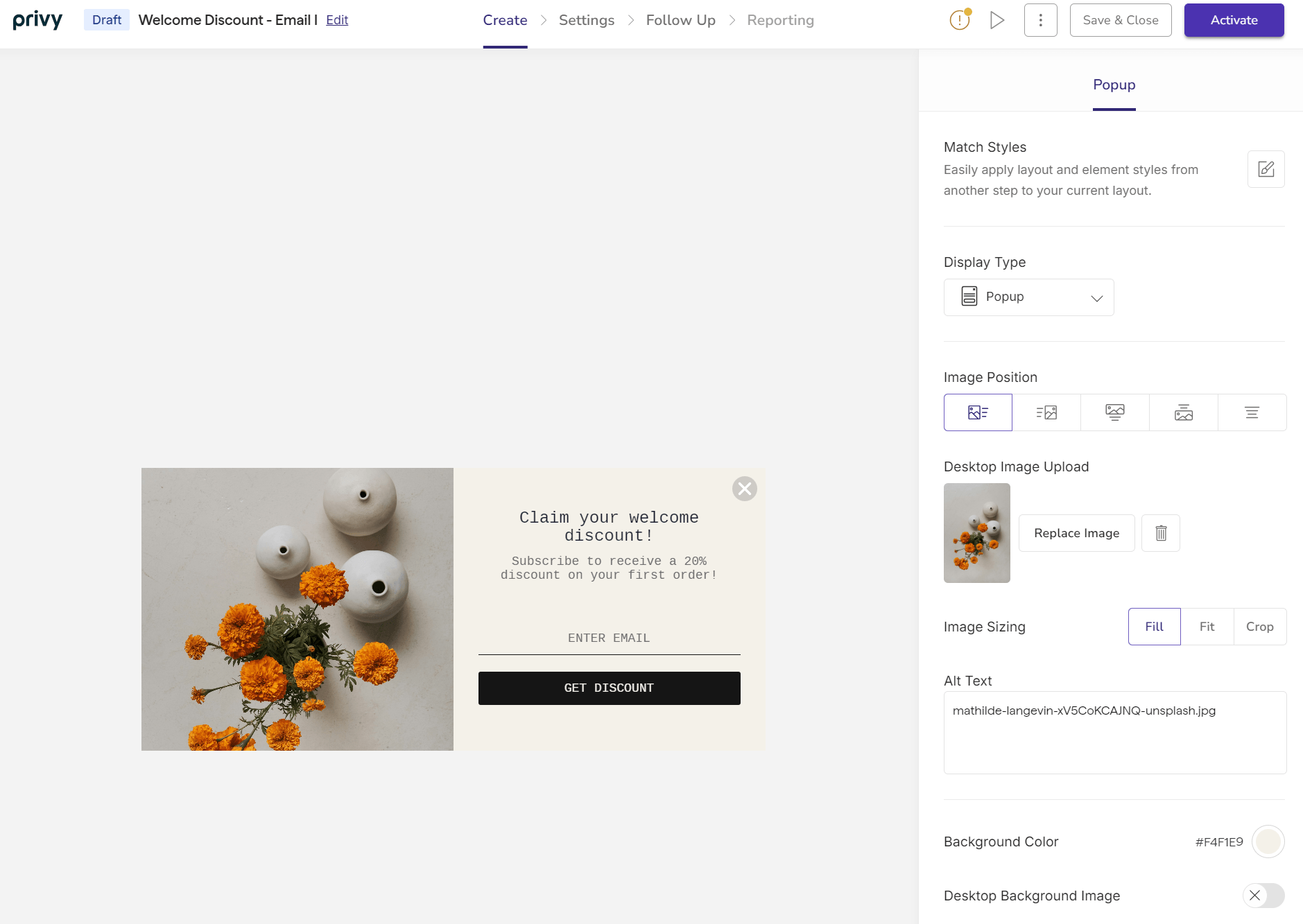The width and height of the screenshot is (1303, 924).
Task: Click the 'Welcome Discount - Email I' title
Action: [227, 20]
